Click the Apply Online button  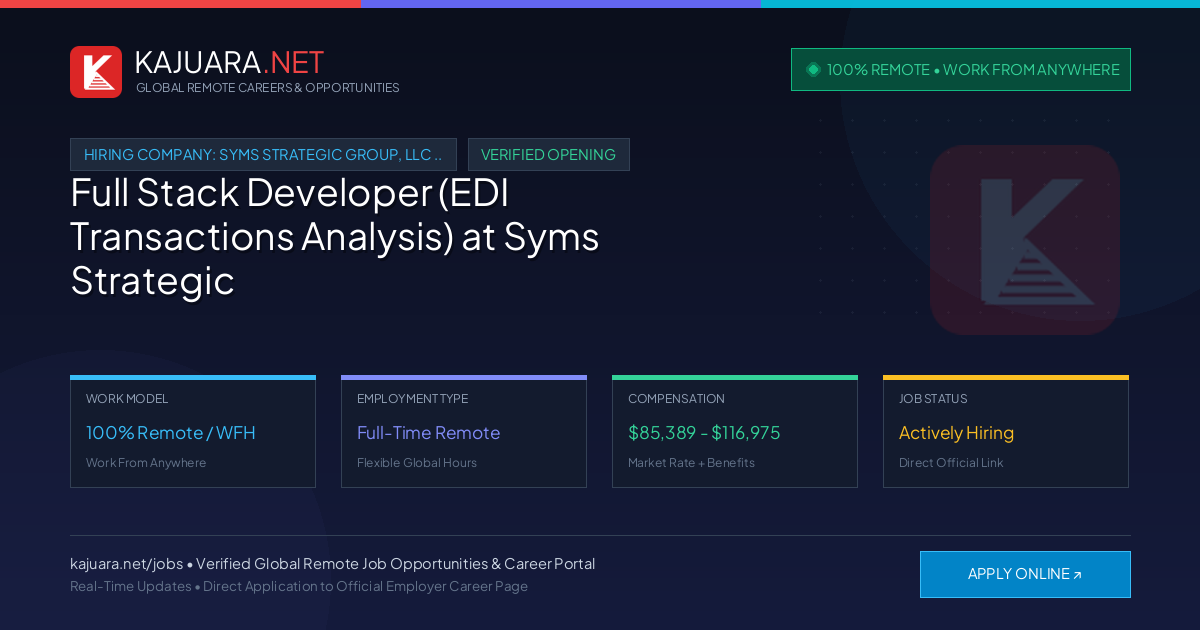[x=1025, y=574]
